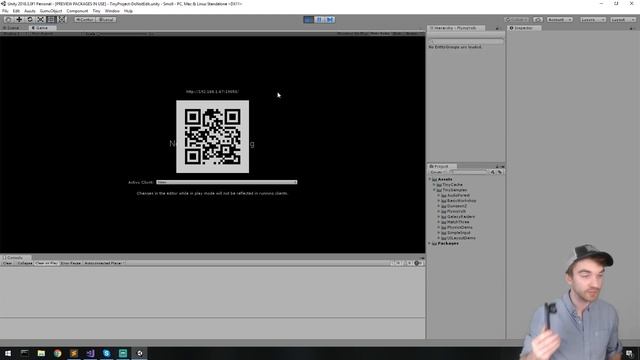Screen dimensions: 640x360
Task: Select the MatchThree folder
Action: (455, 222)
